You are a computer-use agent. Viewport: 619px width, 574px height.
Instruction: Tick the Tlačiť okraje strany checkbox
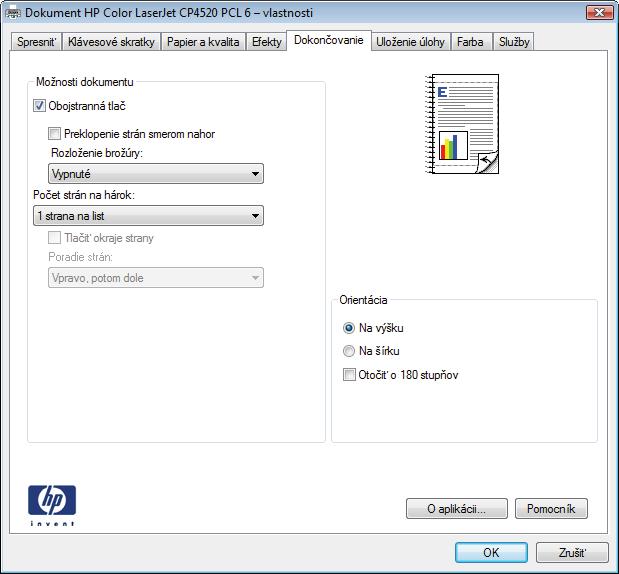point(54,238)
